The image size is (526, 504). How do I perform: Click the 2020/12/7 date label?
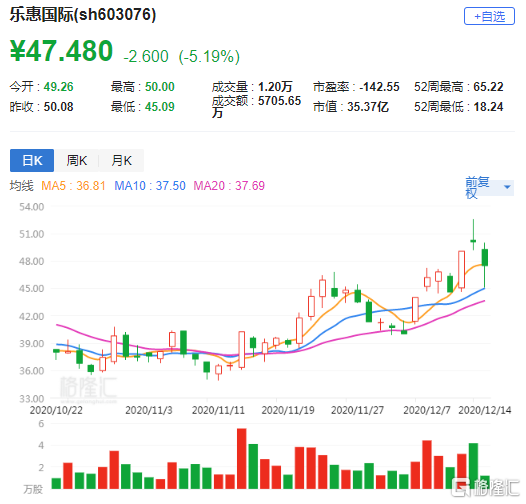[x=427, y=410]
